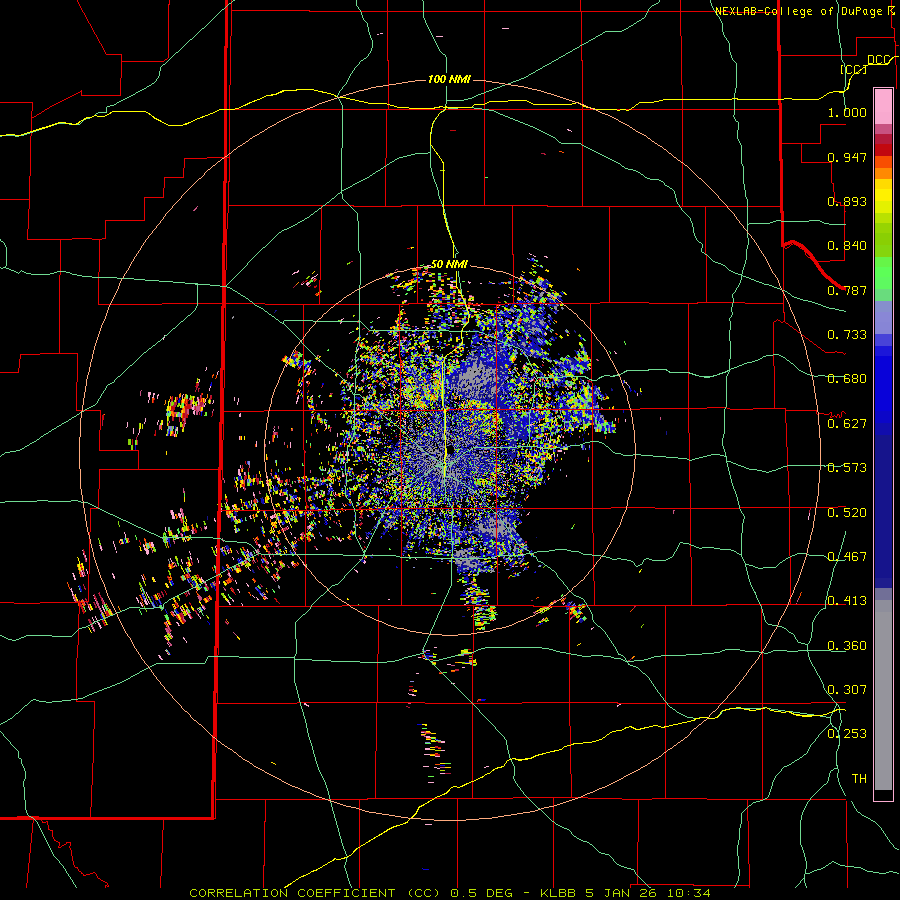
Task: Click the TH threshold label
Action: [859, 779]
